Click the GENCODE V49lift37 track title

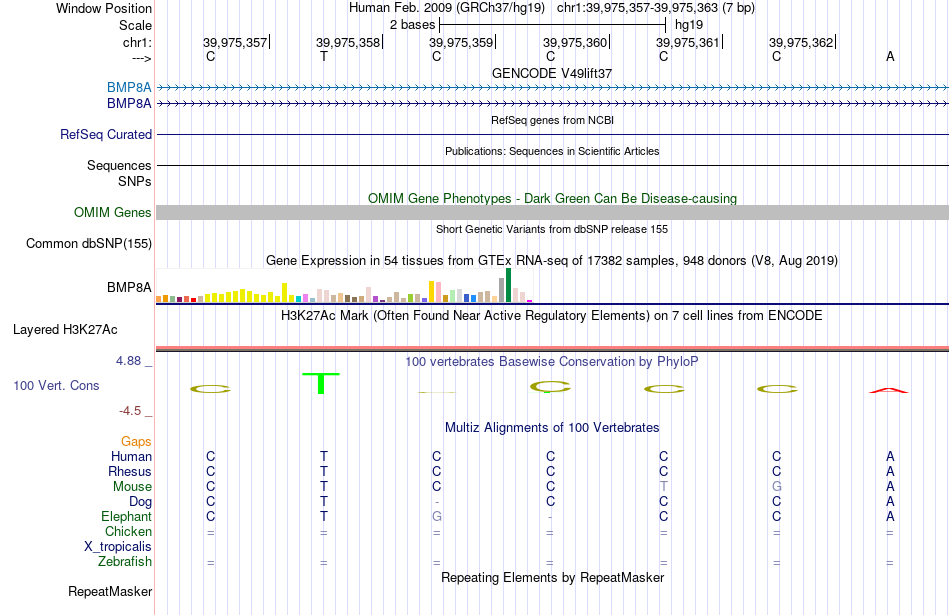[x=552, y=73]
